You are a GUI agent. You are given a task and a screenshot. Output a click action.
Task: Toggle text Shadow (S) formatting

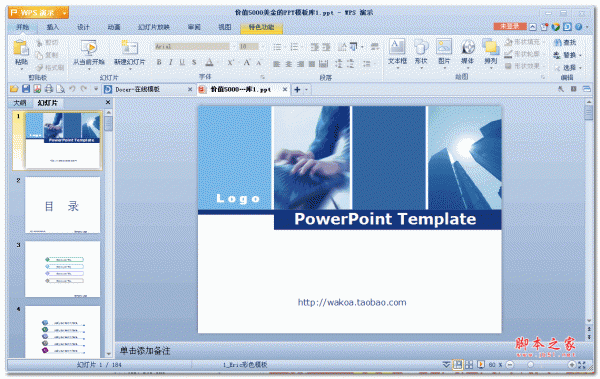tap(194, 62)
